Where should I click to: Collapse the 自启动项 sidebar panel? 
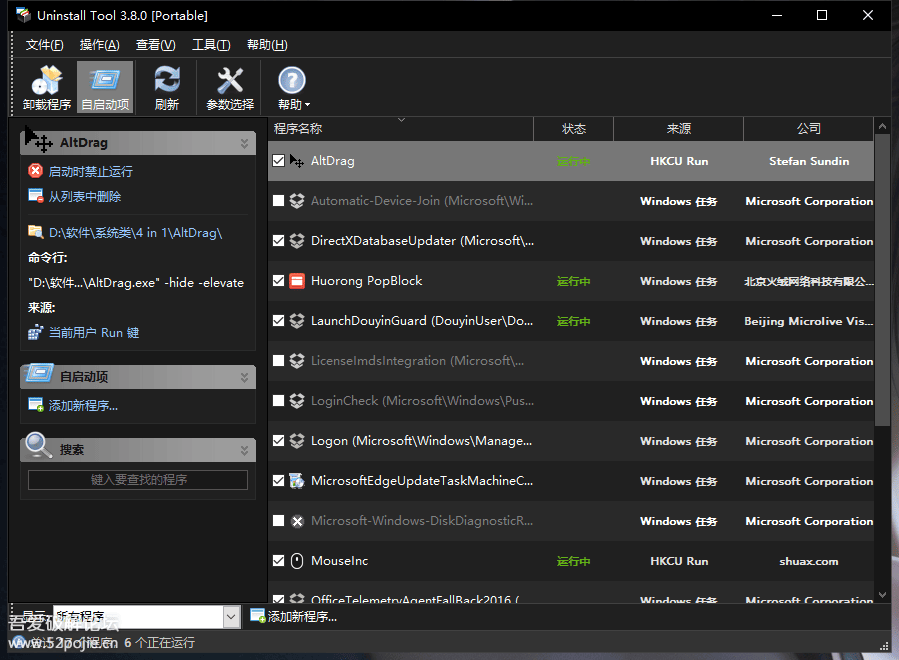click(x=244, y=377)
